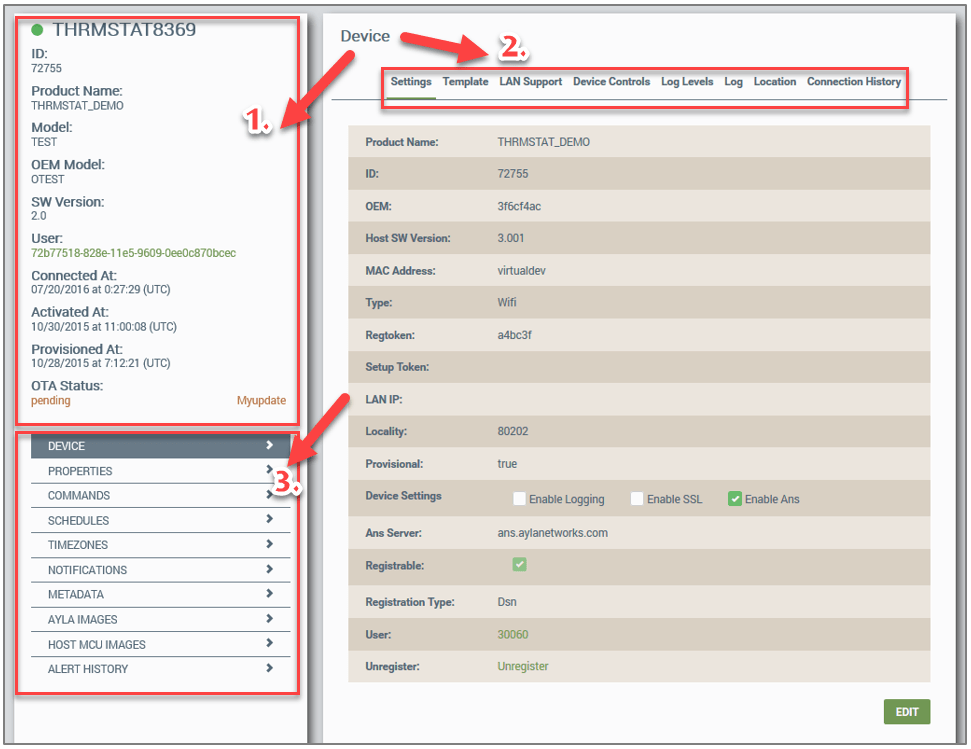The image size is (971, 749).
Task: Open the ALERT HISTORY section
Action: click(x=160, y=669)
